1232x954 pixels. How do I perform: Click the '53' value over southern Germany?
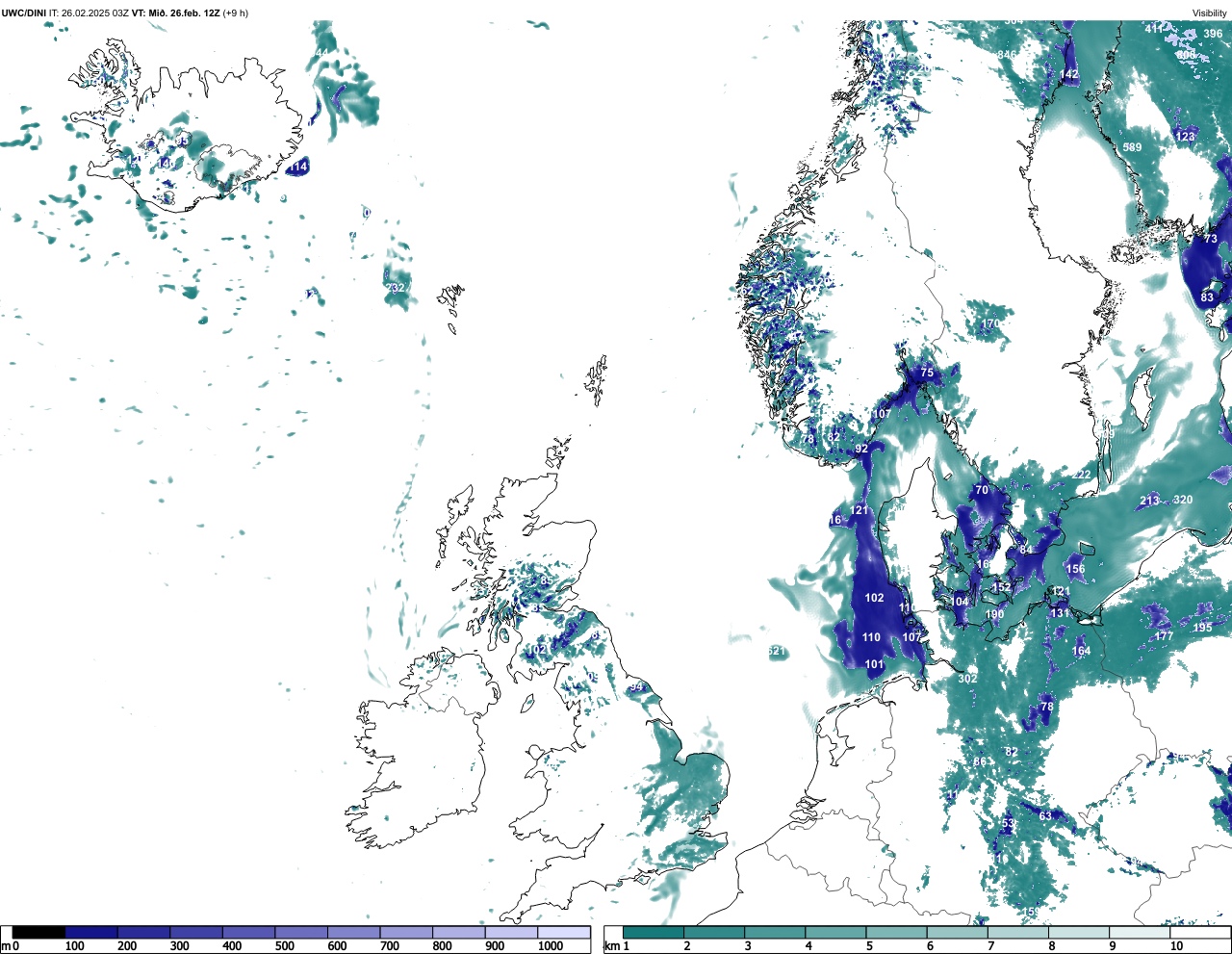click(1008, 824)
